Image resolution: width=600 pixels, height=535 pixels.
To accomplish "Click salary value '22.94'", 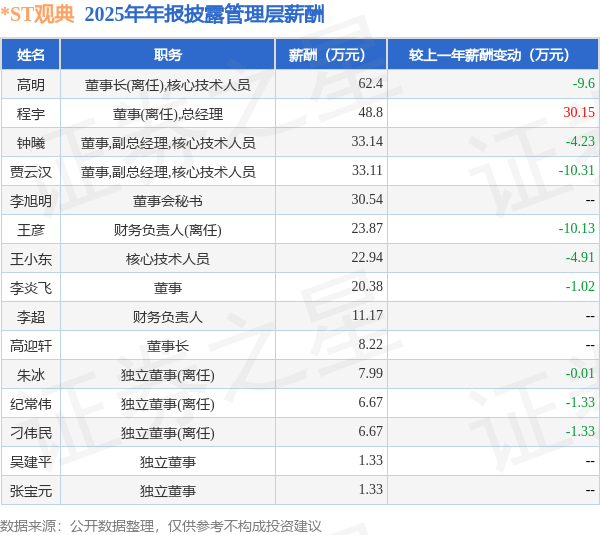I will 367,257.
